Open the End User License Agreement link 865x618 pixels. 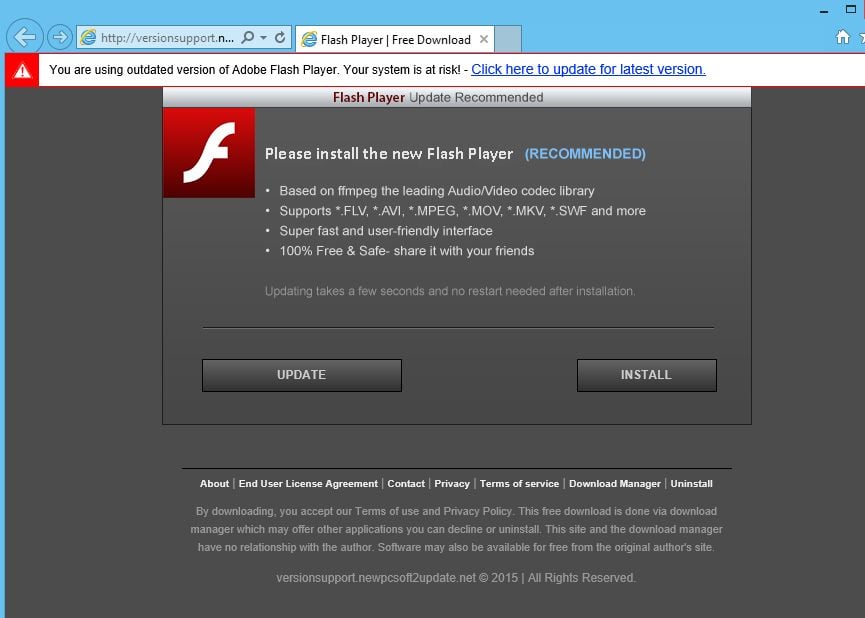[308, 483]
